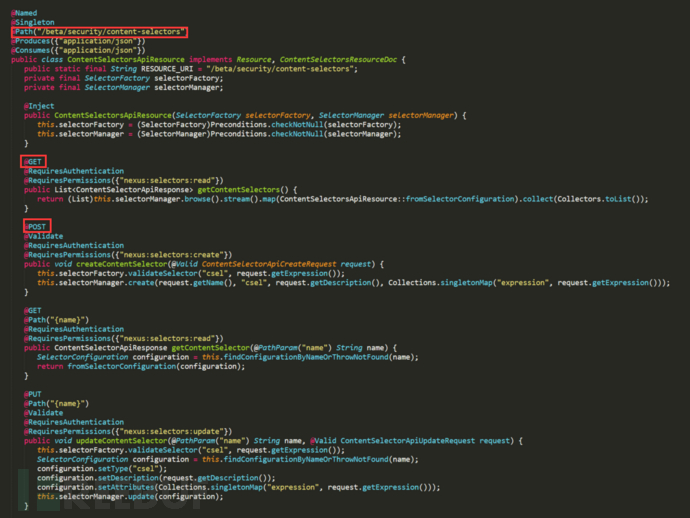690x518 pixels.
Task: Select ContentSelectorApiUpdateRequest parameter type
Action: click(x=407, y=441)
